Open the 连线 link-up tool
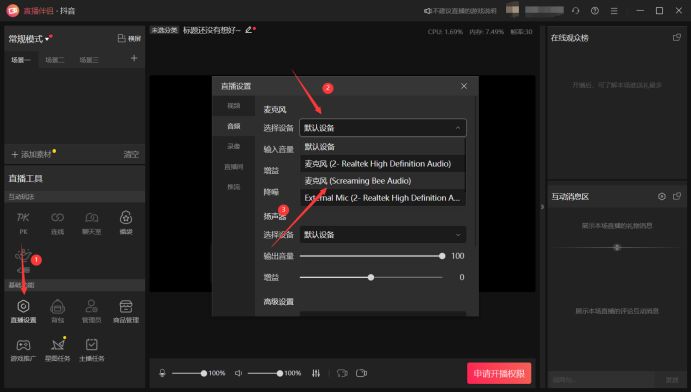The height and width of the screenshot is (392, 691). pos(57,222)
